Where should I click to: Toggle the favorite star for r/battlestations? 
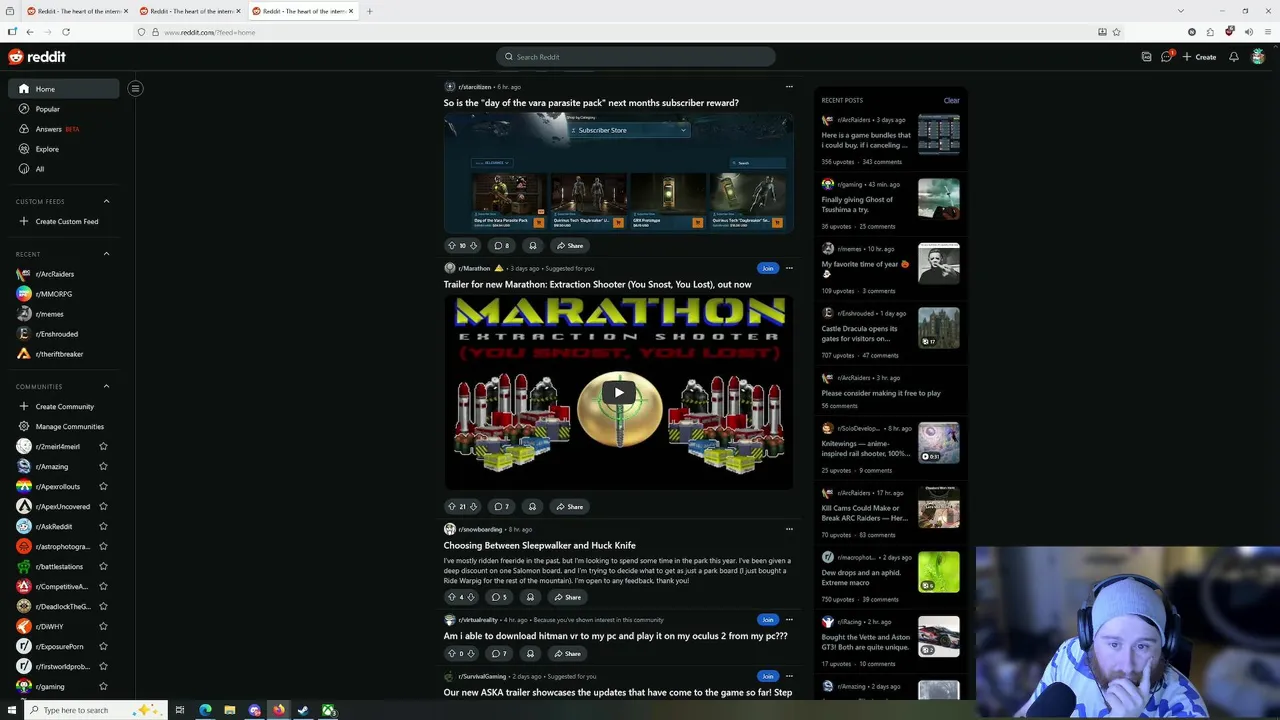[x=103, y=567]
